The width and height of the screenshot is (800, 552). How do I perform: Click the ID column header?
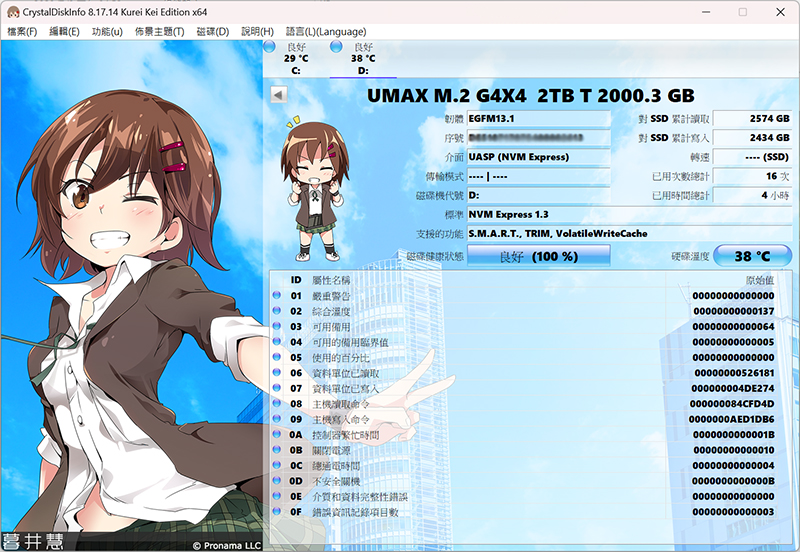tap(296, 280)
